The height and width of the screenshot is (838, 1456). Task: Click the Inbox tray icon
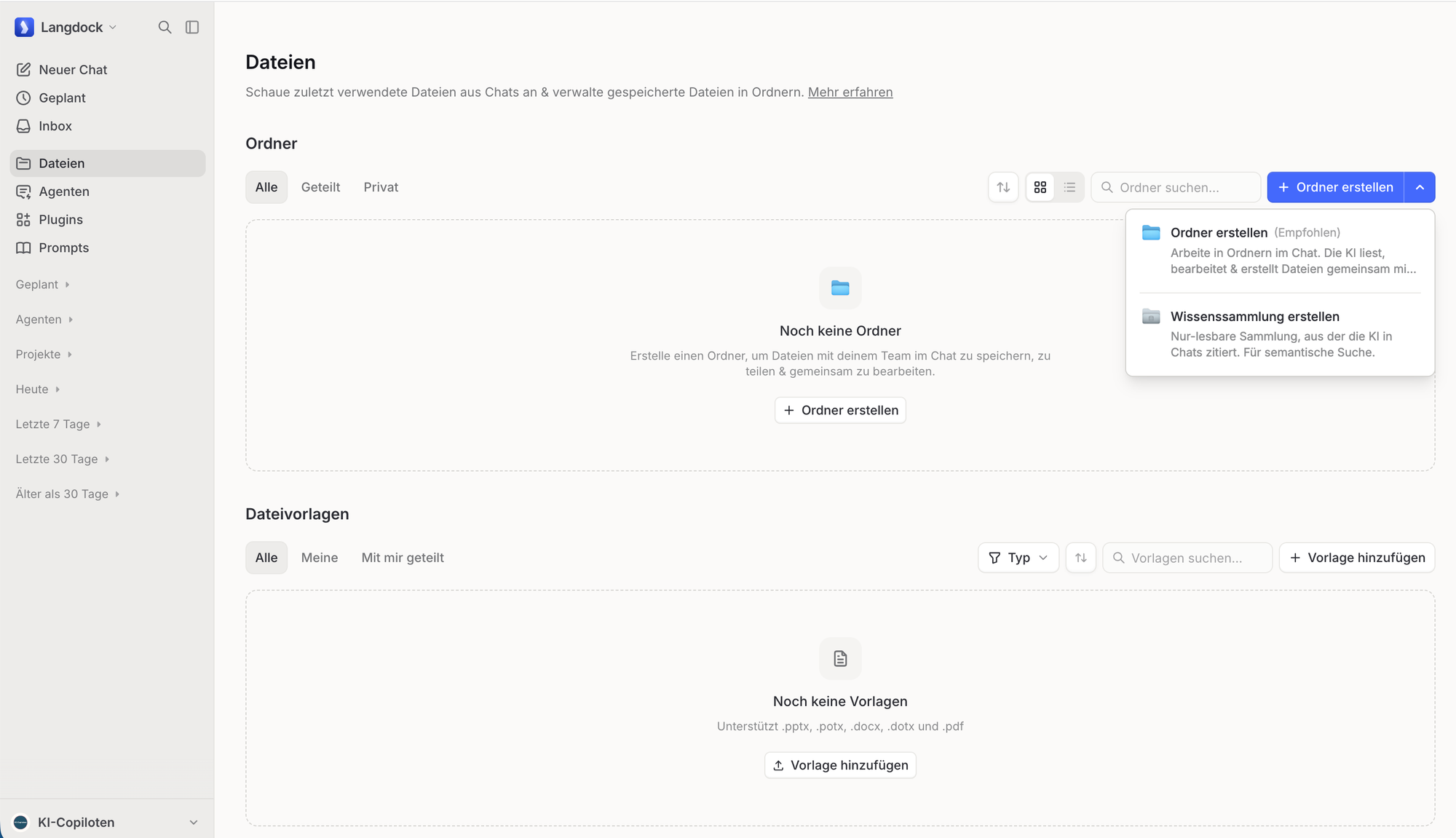coord(23,126)
